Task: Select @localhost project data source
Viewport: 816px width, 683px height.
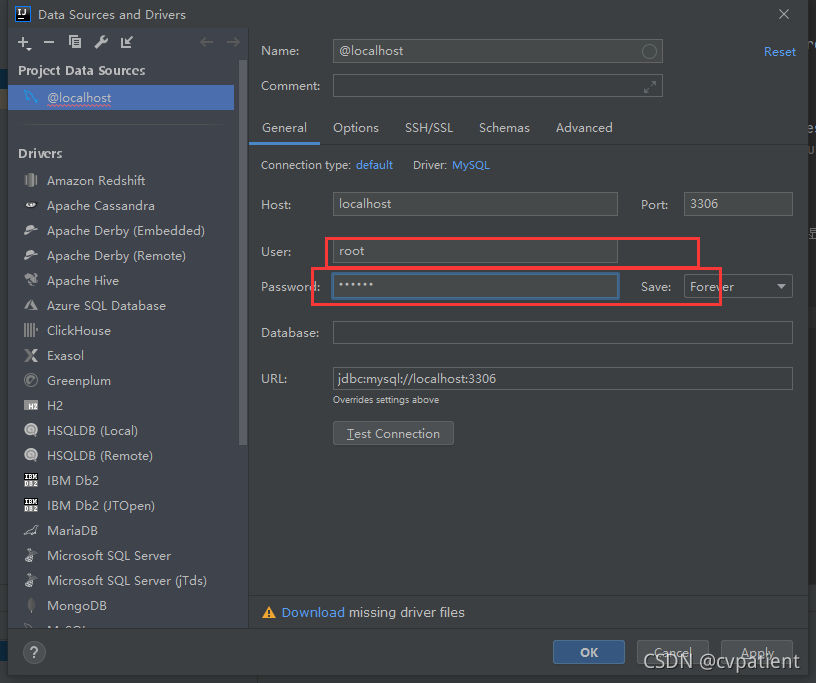Action: (121, 97)
